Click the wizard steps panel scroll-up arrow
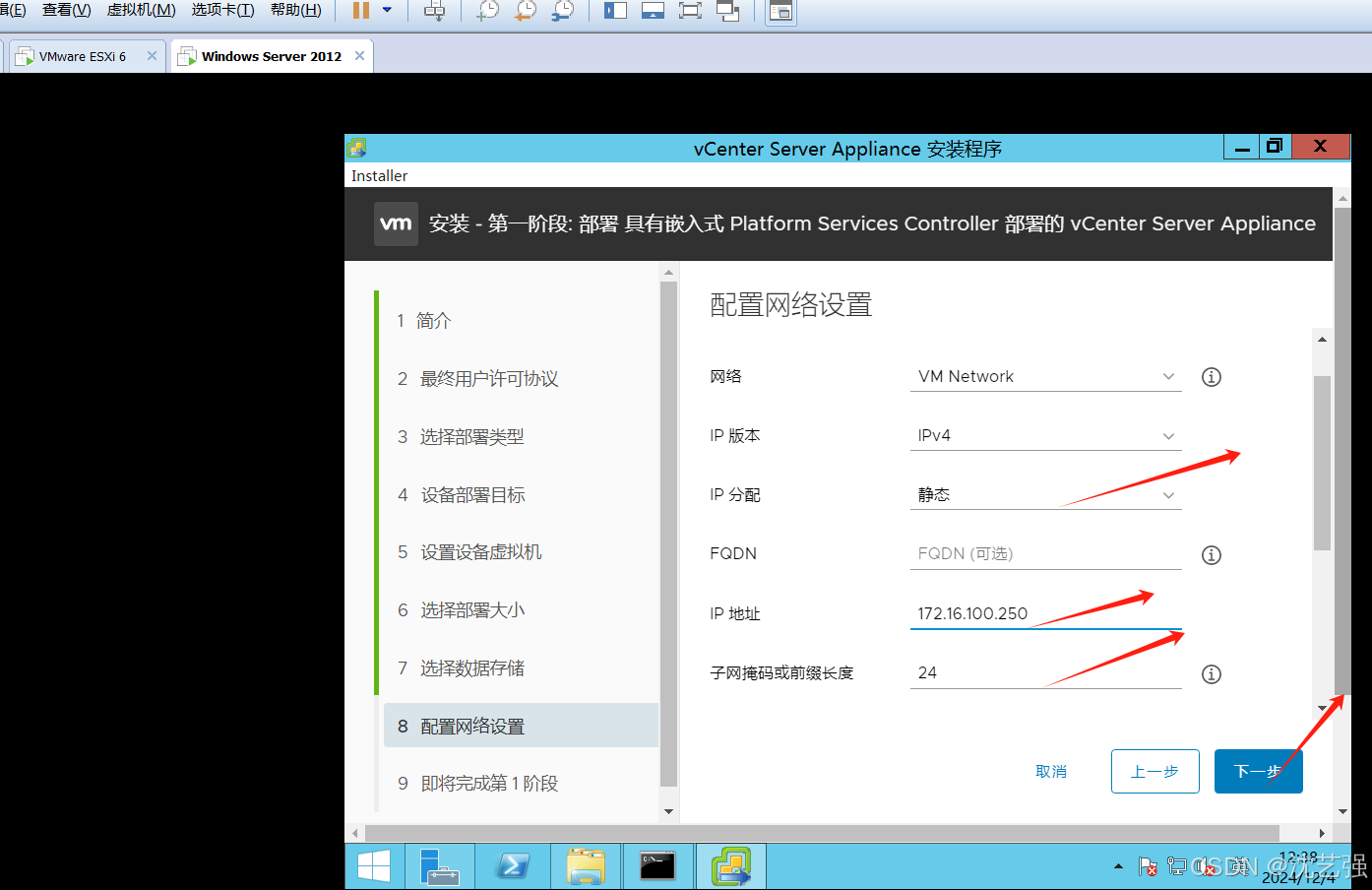The width and height of the screenshot is (1372, 890). tap(668, 273)
